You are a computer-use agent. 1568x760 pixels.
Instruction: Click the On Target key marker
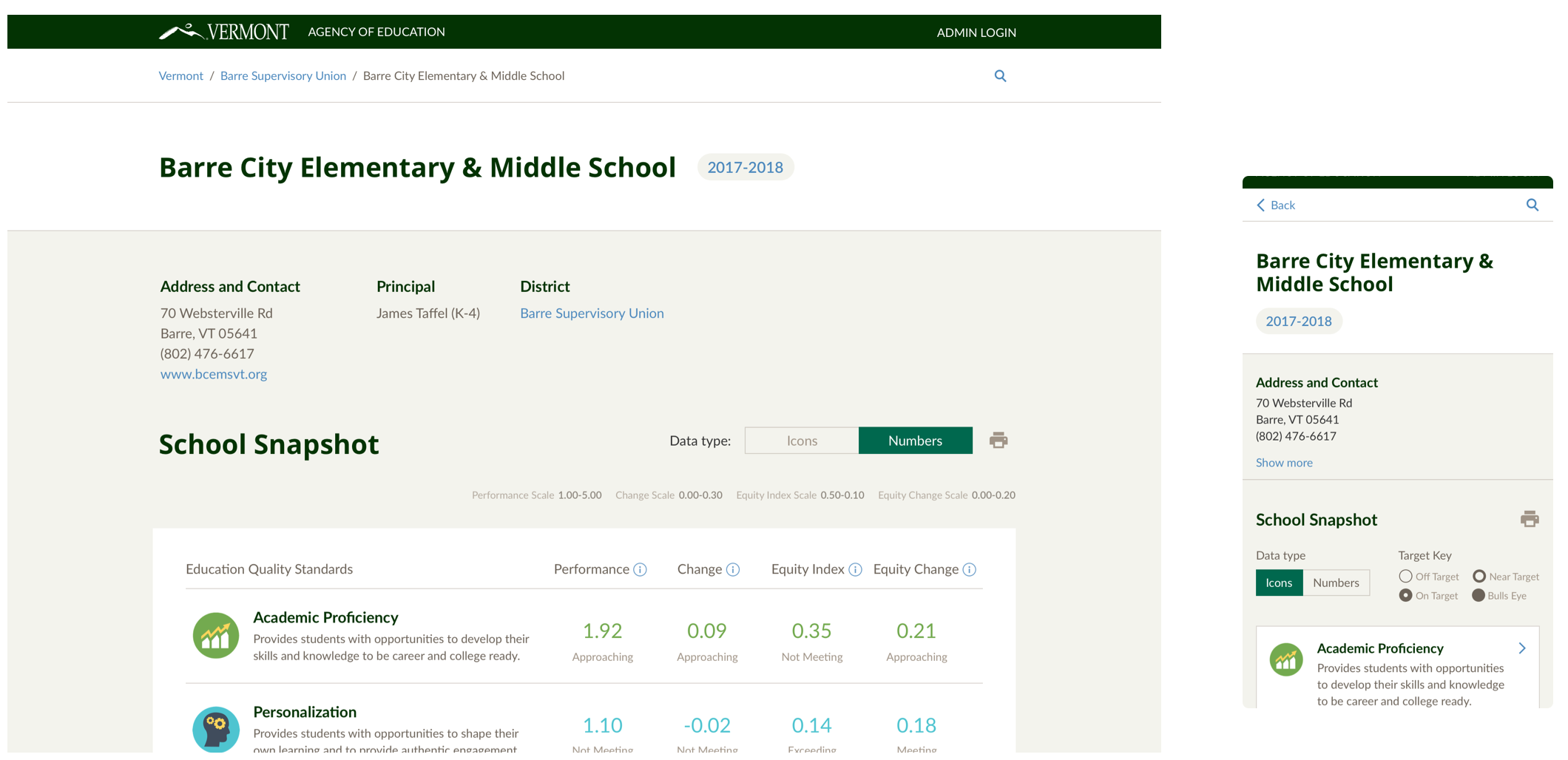(1405, 595)
